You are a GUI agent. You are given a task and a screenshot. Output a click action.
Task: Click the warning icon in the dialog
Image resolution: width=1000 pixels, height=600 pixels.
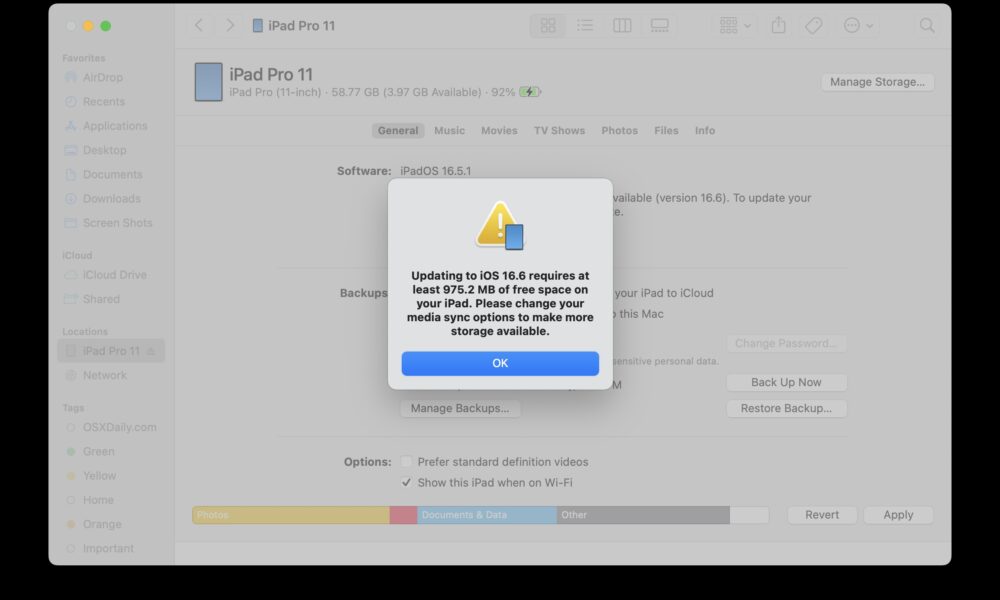(x=500, y=226)
